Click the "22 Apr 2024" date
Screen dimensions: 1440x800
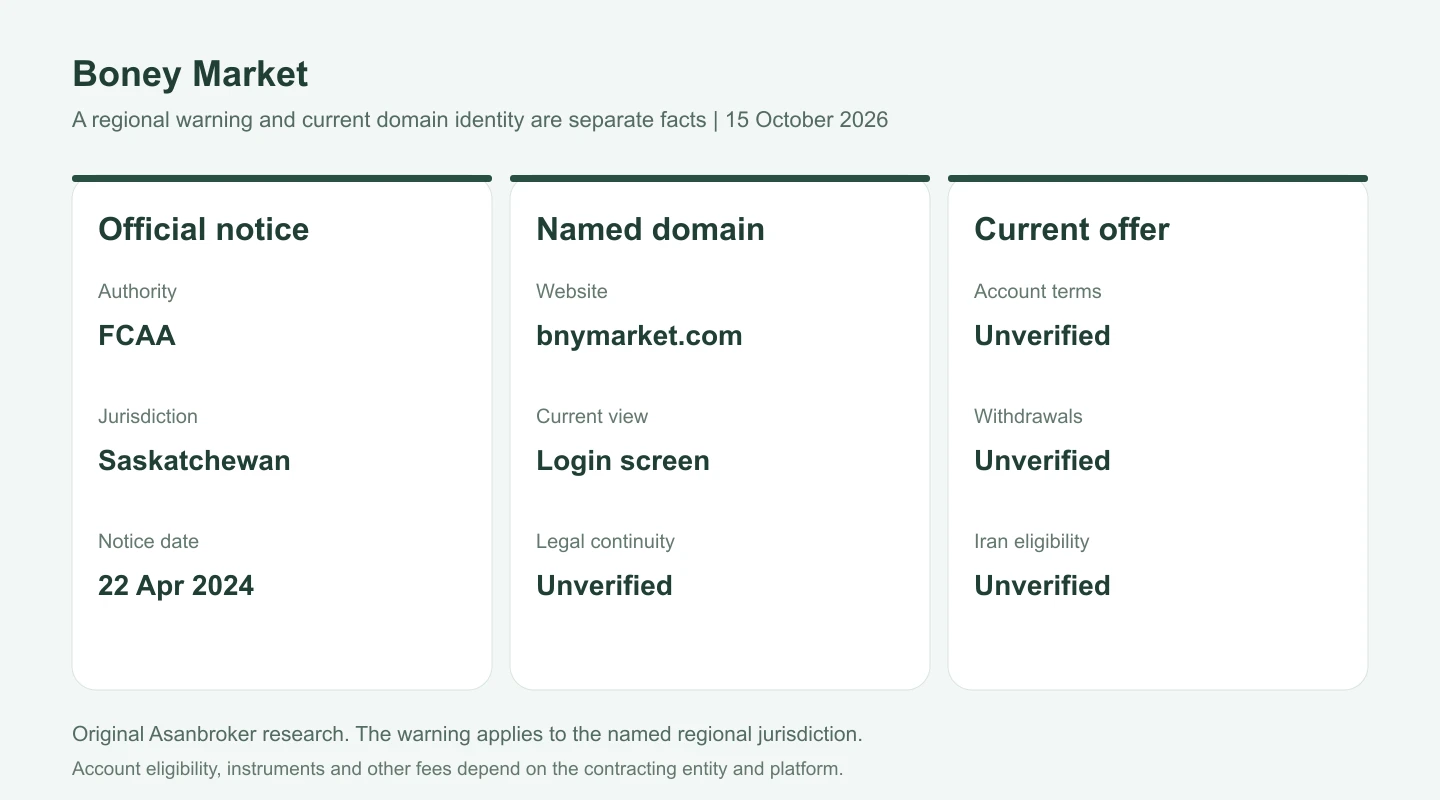click(176, 585)
